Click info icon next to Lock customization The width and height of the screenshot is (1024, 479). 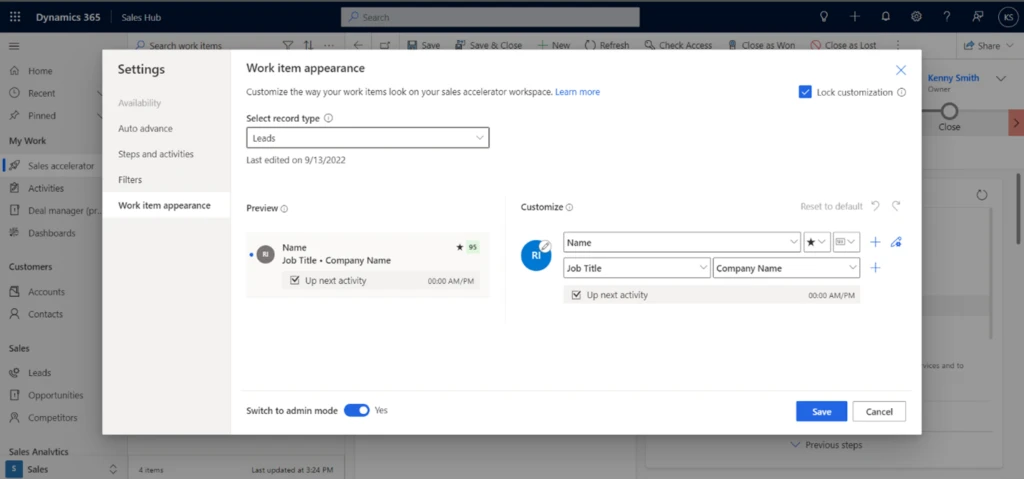[902, 93]
